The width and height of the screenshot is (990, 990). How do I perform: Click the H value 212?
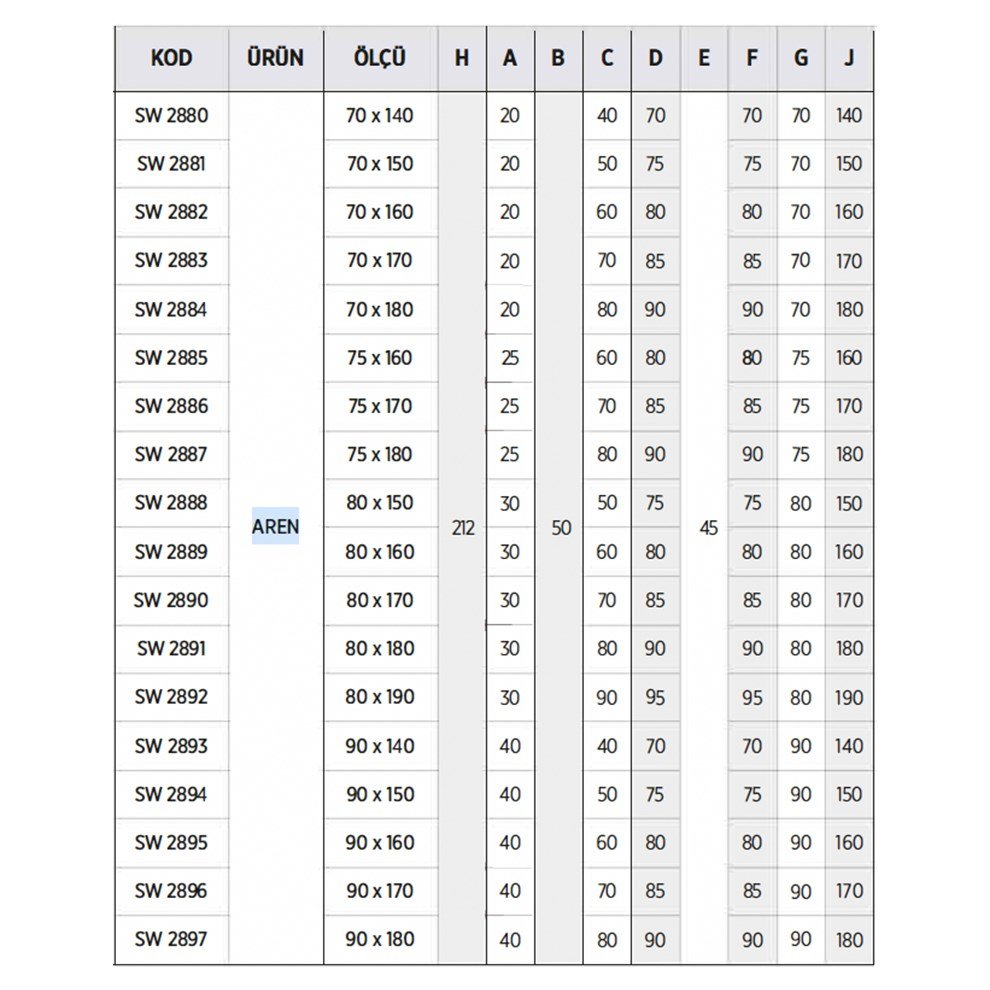(x=462, y=528)
